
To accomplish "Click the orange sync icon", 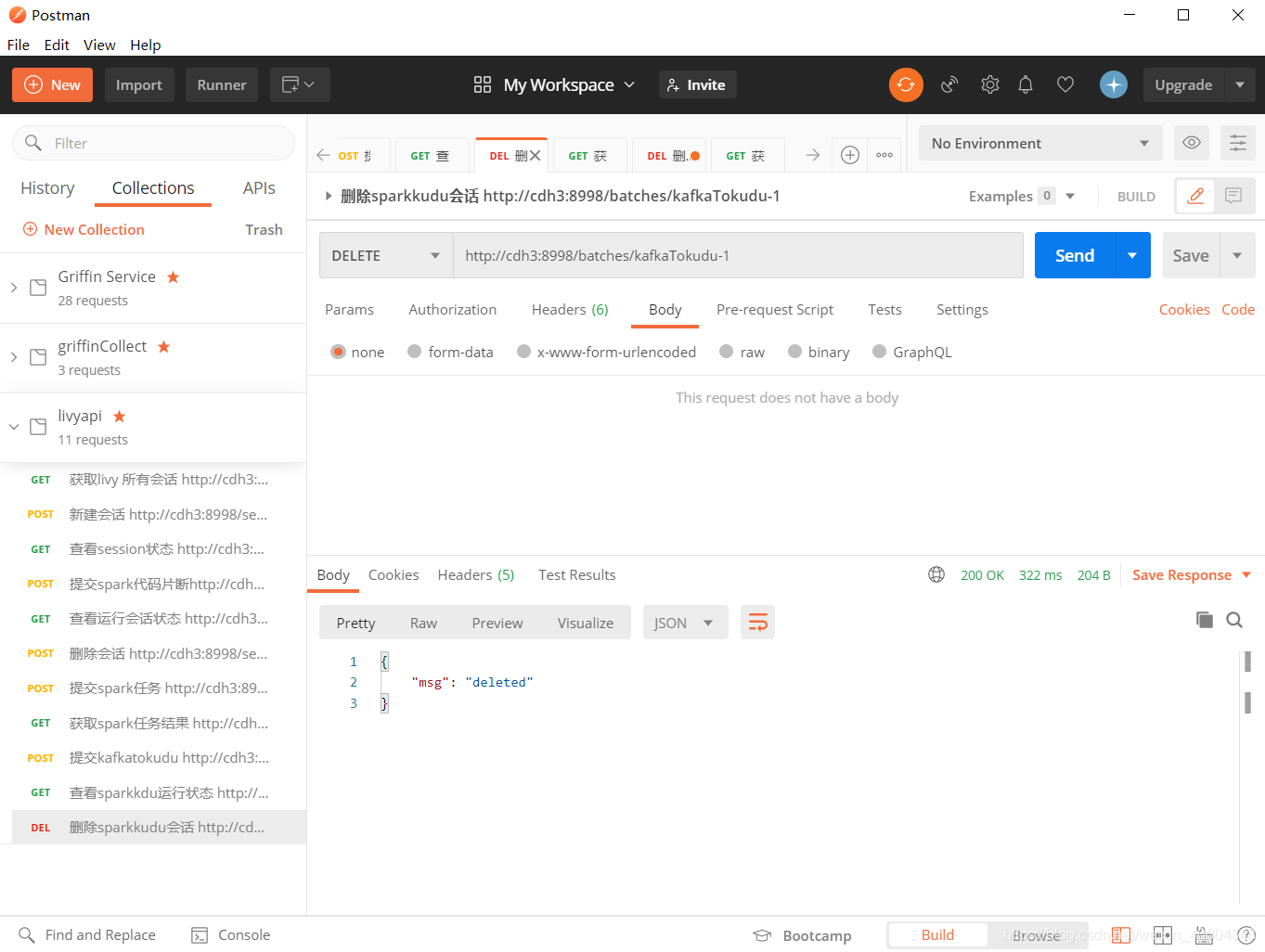I will tap(906, 84).
